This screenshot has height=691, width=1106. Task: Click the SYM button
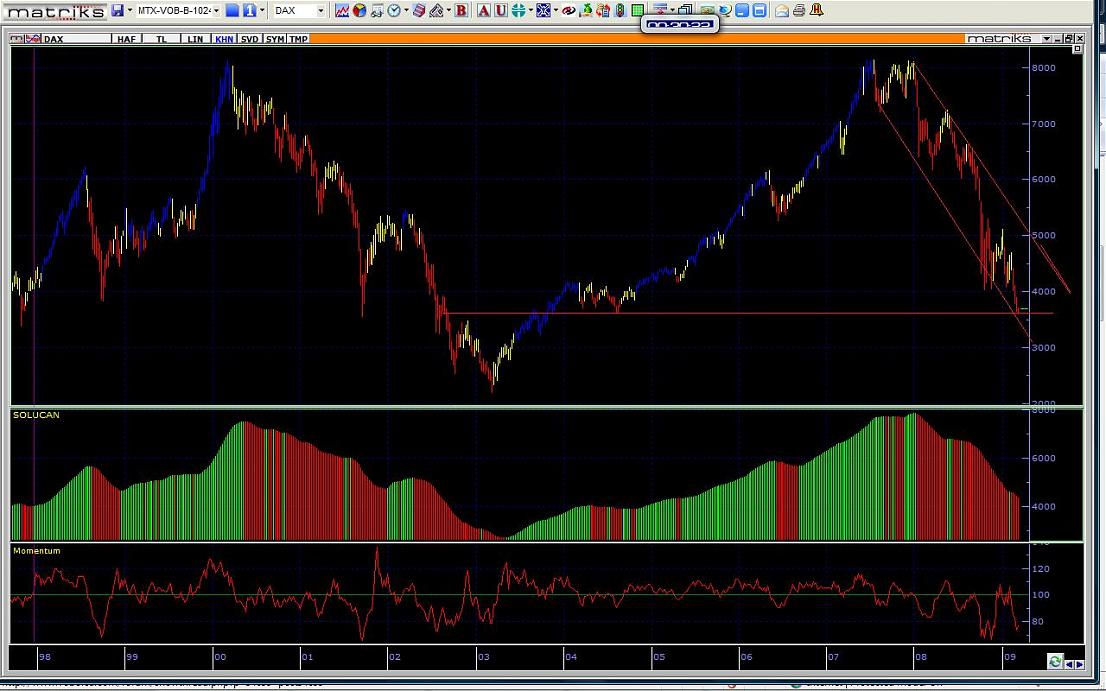tap(274, 39)
